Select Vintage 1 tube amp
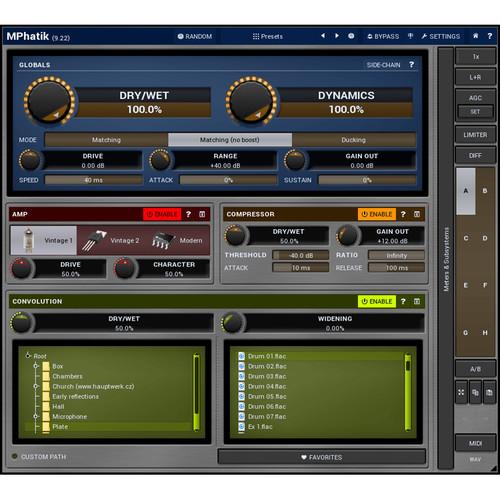 (x=44, y=240)
